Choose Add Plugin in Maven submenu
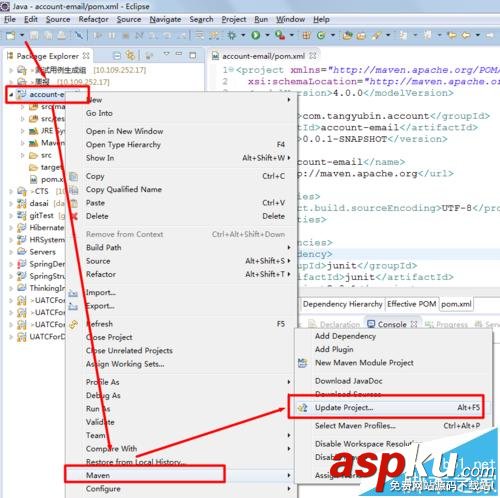Viewport: 500px width, 498px height. (x=393, y=349)
